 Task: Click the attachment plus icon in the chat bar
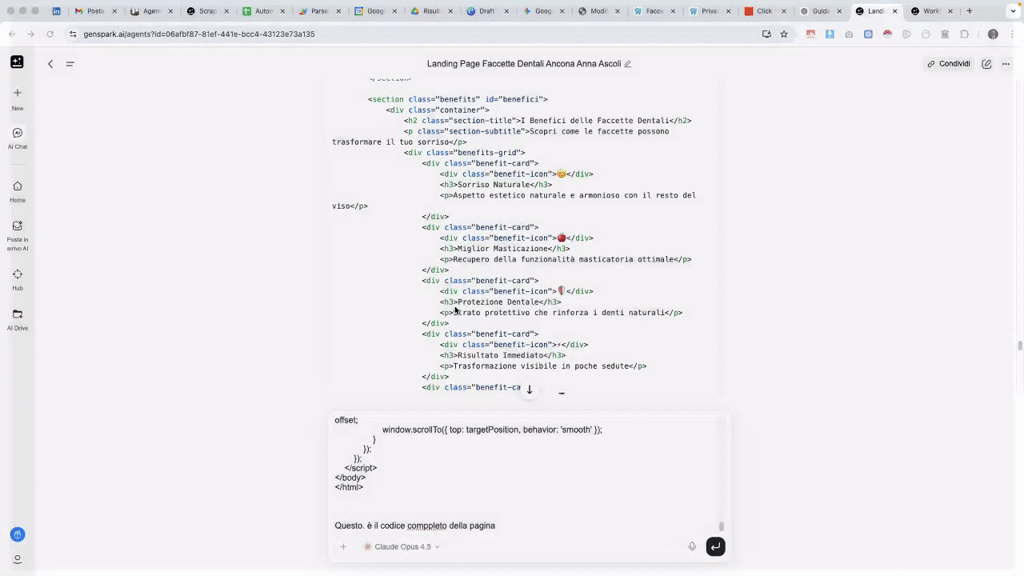pos(343,546)
